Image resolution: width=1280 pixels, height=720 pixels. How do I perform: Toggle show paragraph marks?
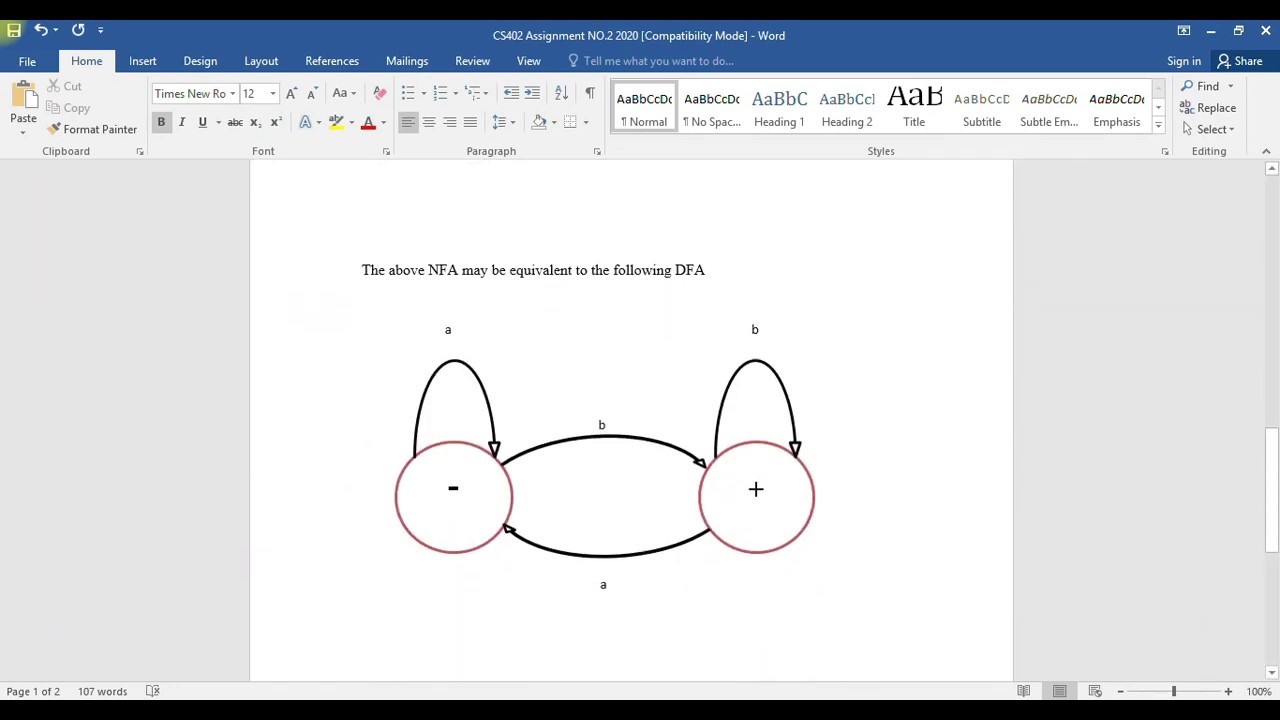pos(589,93)
